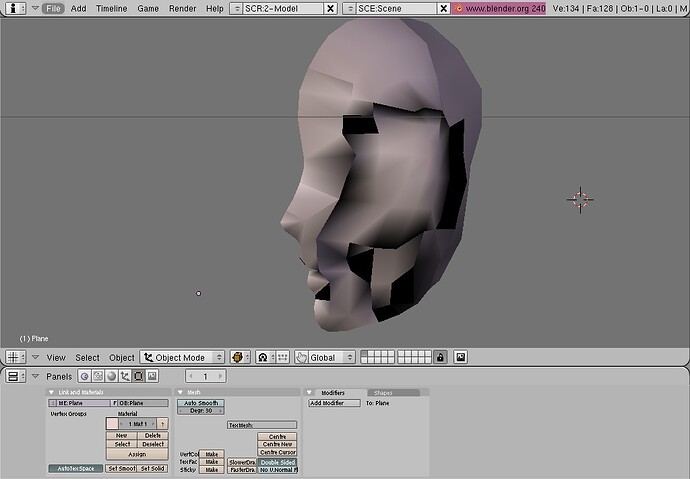Toggle AutoTexSpace button

(76, 468)
